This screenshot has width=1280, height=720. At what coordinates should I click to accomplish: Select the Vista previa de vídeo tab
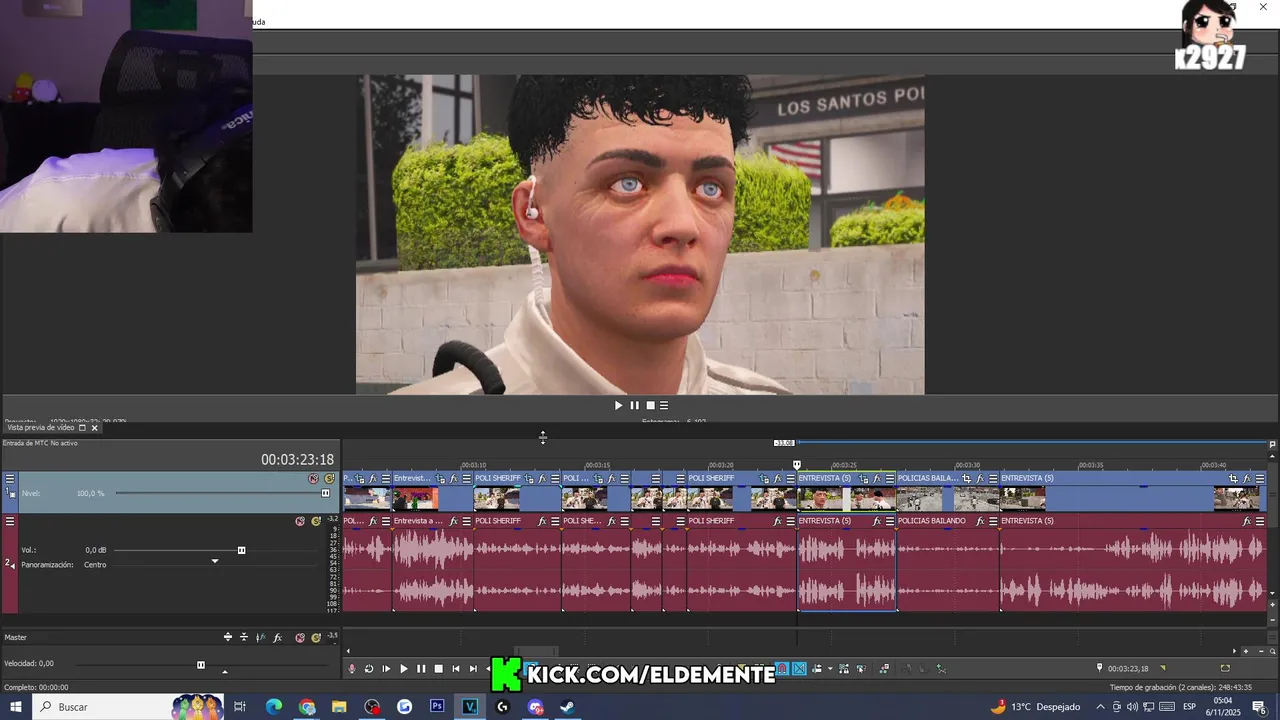41,428
